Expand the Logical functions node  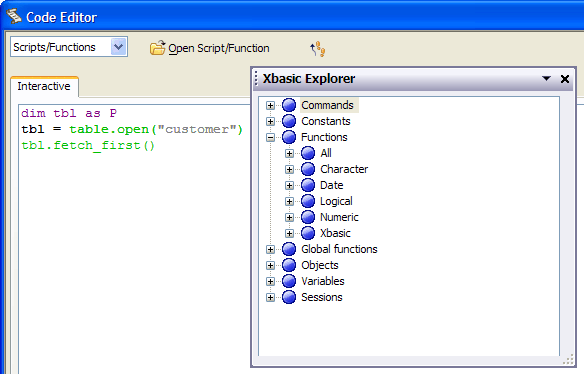pos(289,202)
